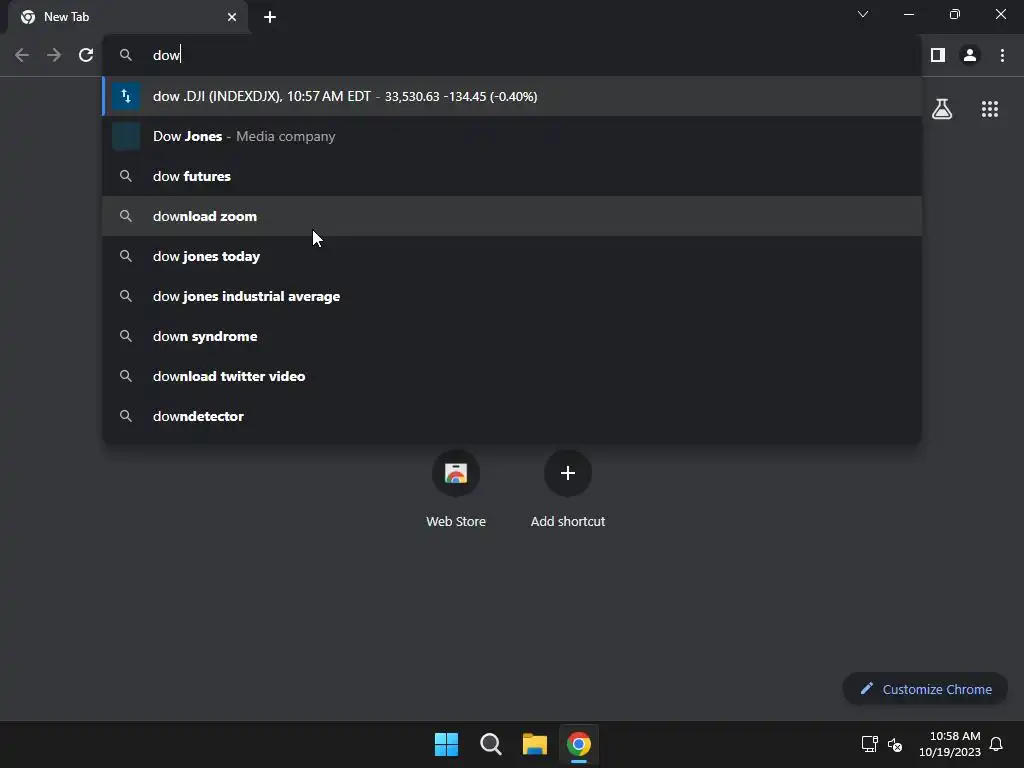Reload the page with refresh icon
1024x768 pixels.
pos(86,55)
